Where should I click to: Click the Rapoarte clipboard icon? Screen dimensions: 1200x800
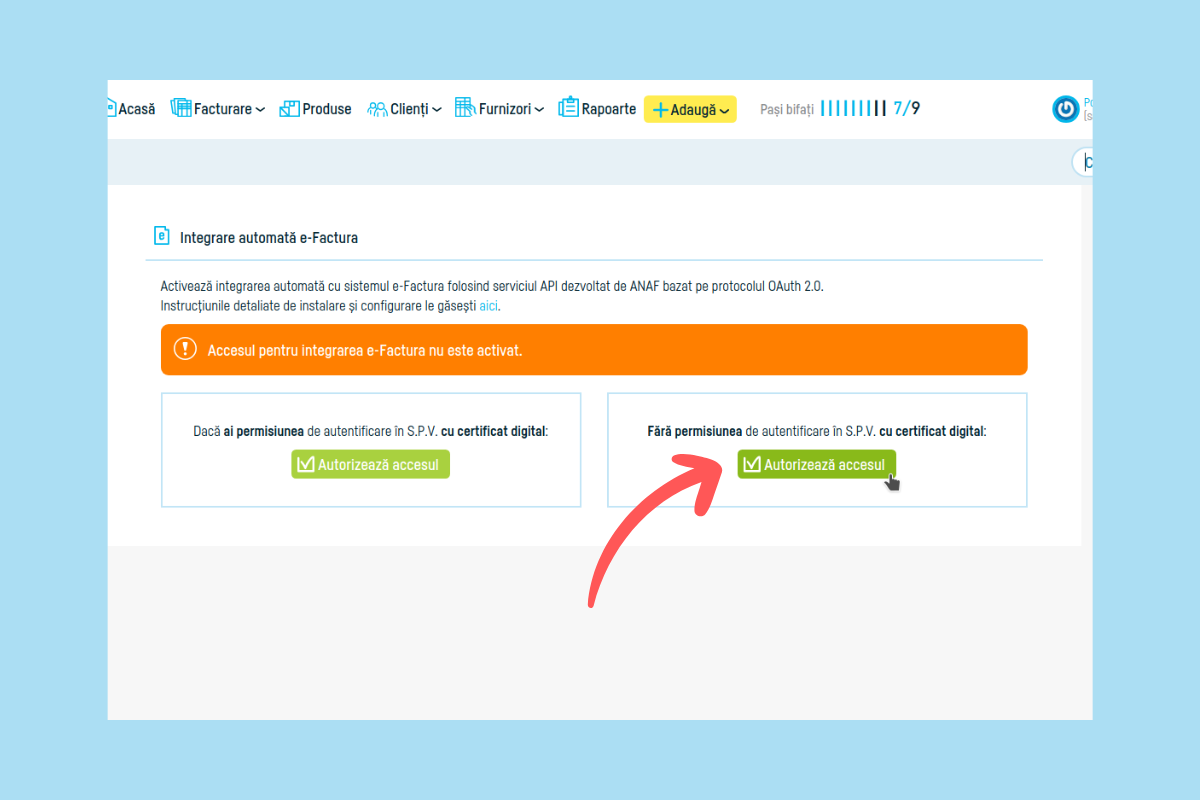(568, 108)
